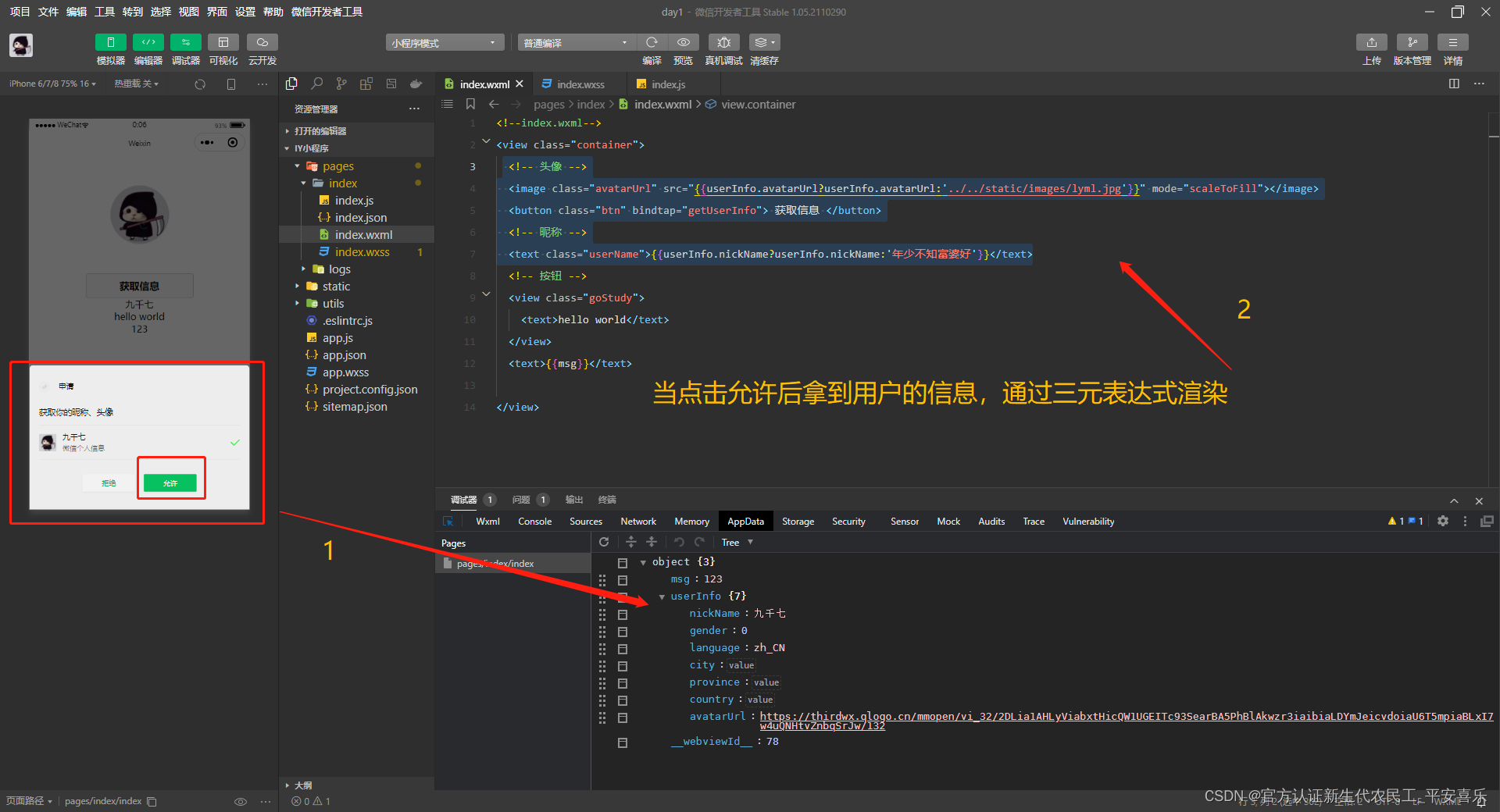1500x812 pixels.
Task: Collapse the pages folder
Action: 297,166
